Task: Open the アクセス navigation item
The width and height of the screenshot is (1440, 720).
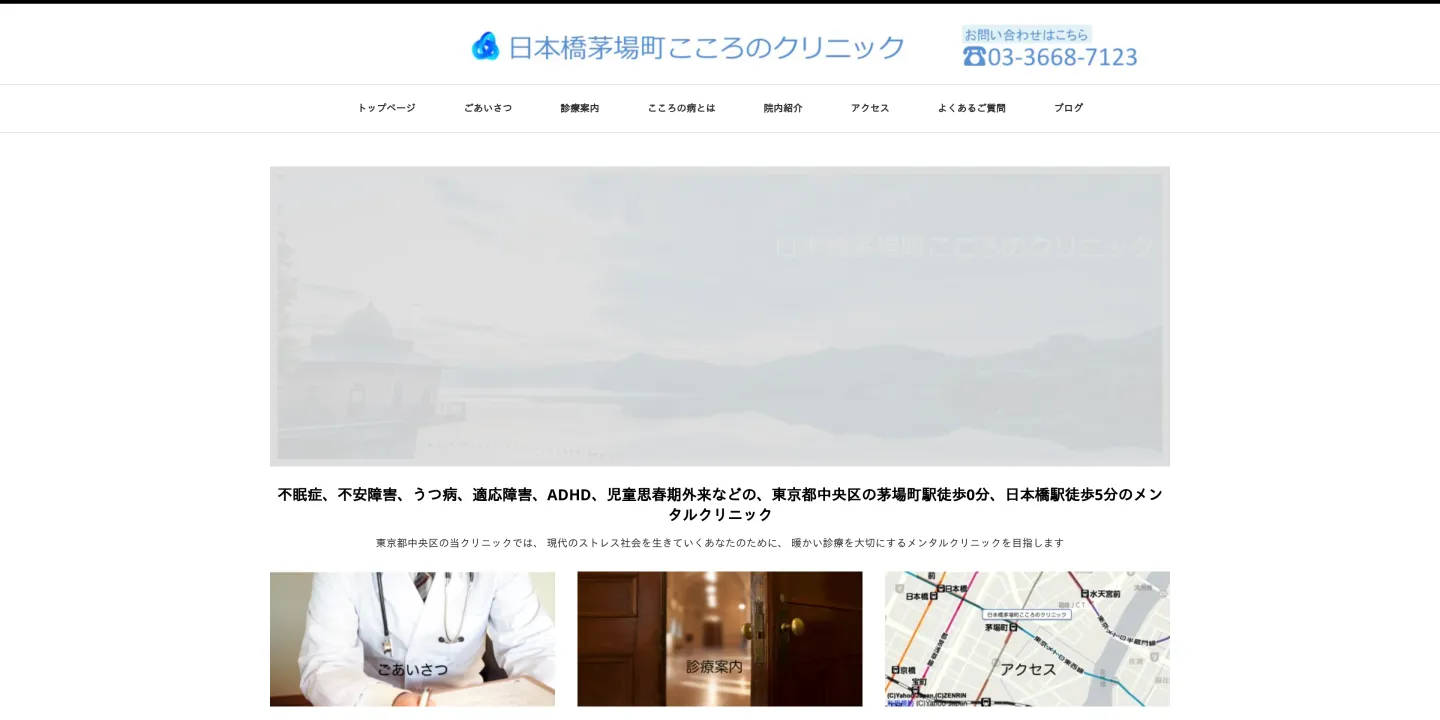Action: tap(869, 108)
